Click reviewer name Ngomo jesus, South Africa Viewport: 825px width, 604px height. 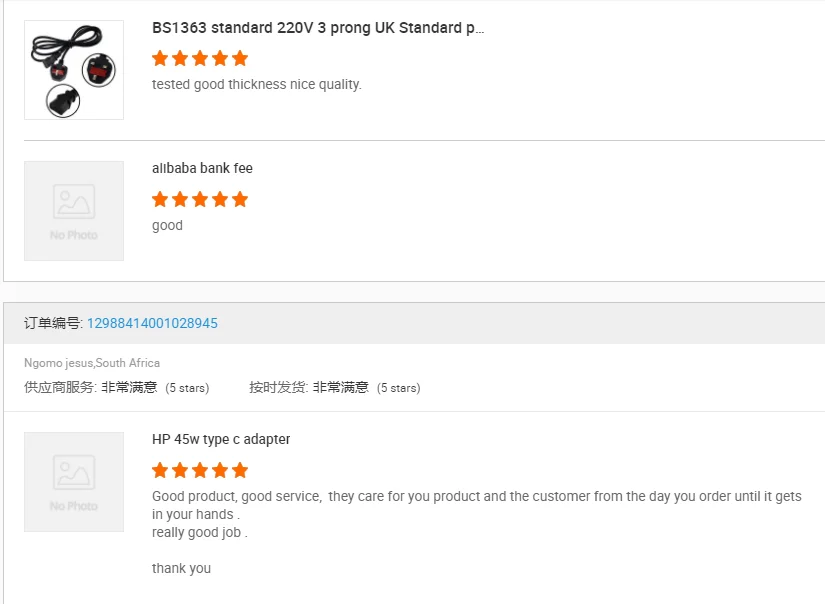point(92,363)
